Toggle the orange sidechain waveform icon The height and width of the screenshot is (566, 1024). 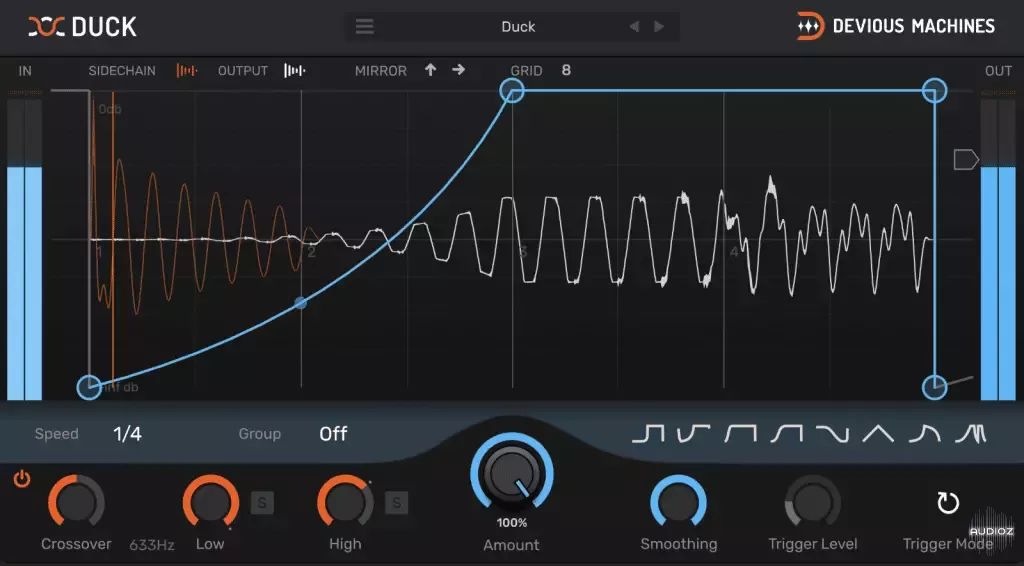coord(187,71)
